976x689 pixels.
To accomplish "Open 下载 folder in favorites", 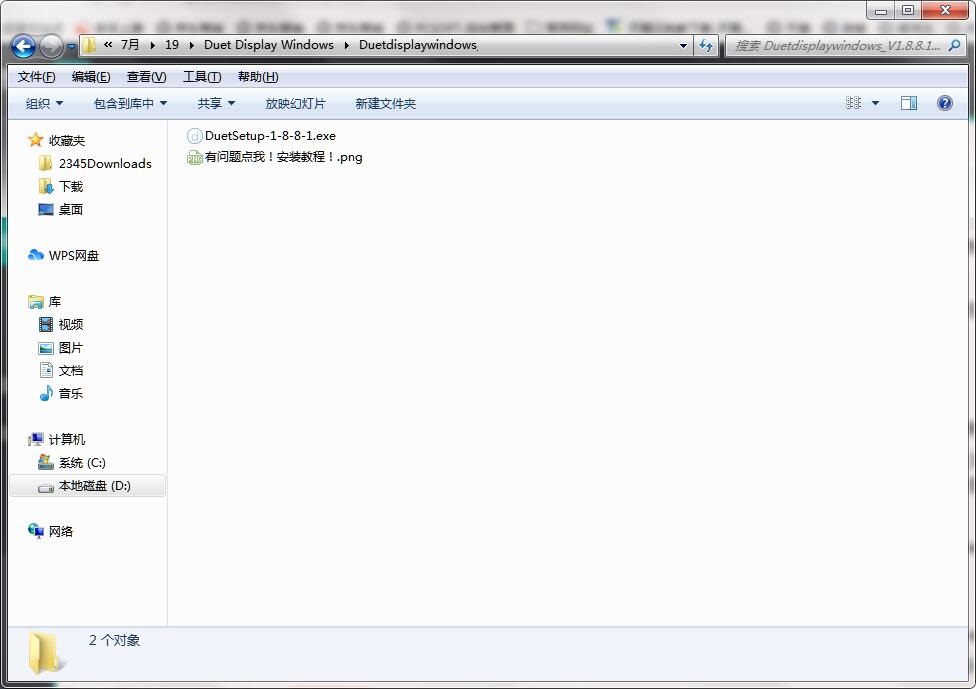I will click(x=70, y=187).
